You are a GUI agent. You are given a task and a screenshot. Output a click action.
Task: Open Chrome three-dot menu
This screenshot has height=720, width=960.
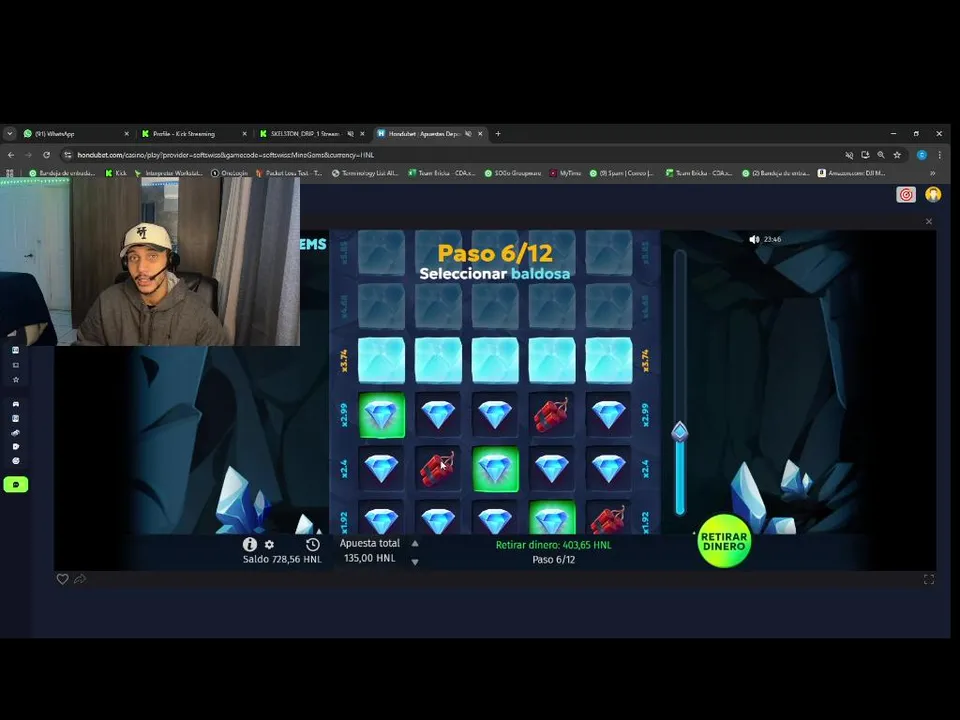coord(940,155)
